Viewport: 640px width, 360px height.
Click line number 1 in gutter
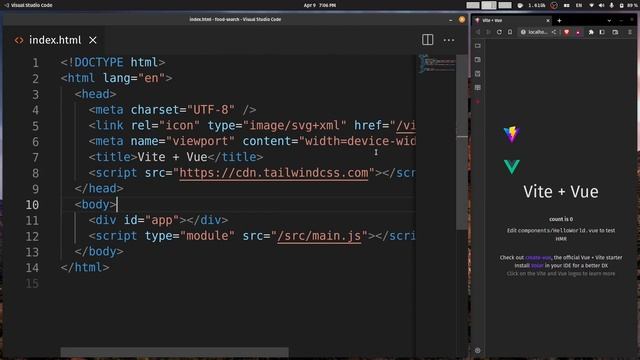[36, 63]
